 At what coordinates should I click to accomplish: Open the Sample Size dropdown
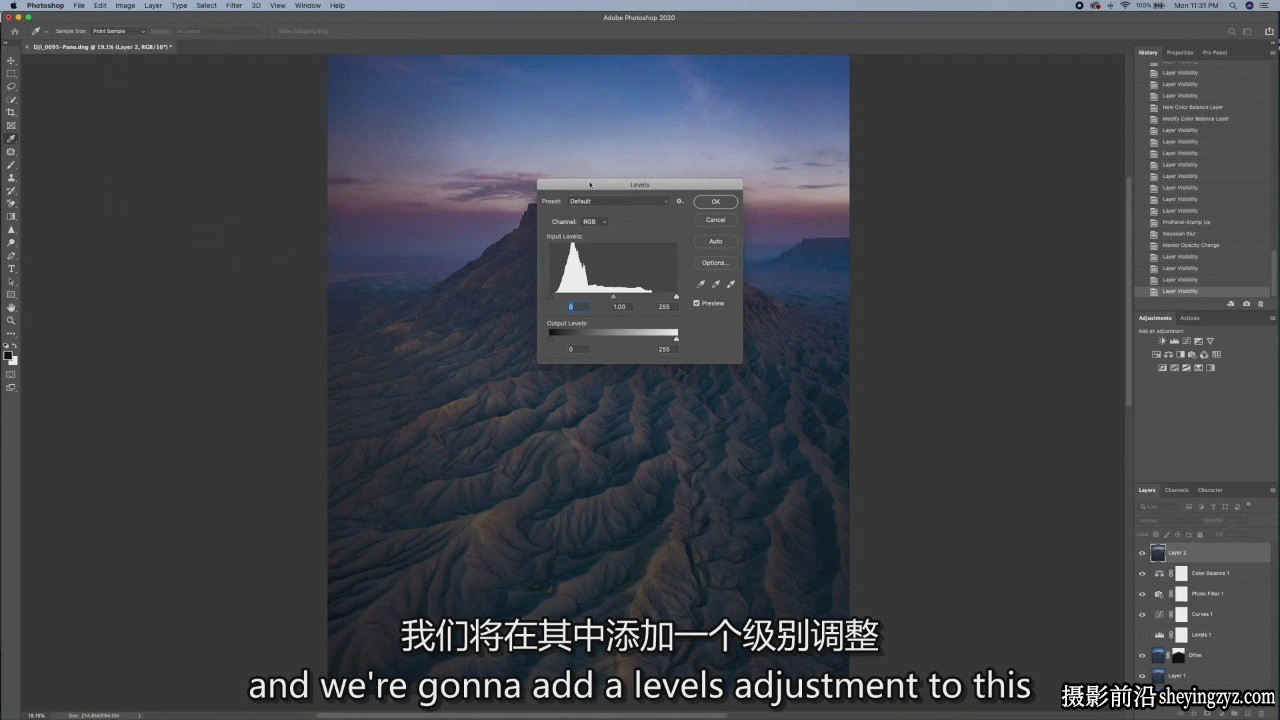118,31
